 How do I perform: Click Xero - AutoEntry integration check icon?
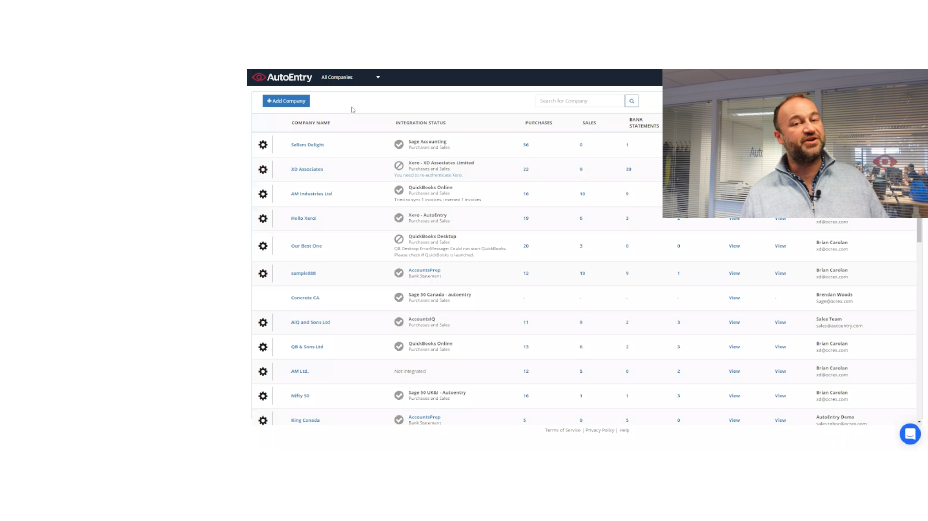pyautogui.click(x=399, y=218)
